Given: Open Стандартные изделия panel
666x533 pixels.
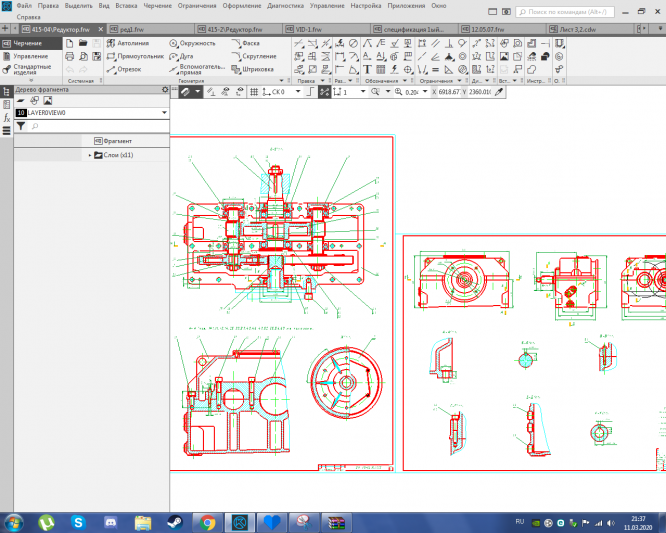Looking at the screenshot, I should click(x=30, y=69).
